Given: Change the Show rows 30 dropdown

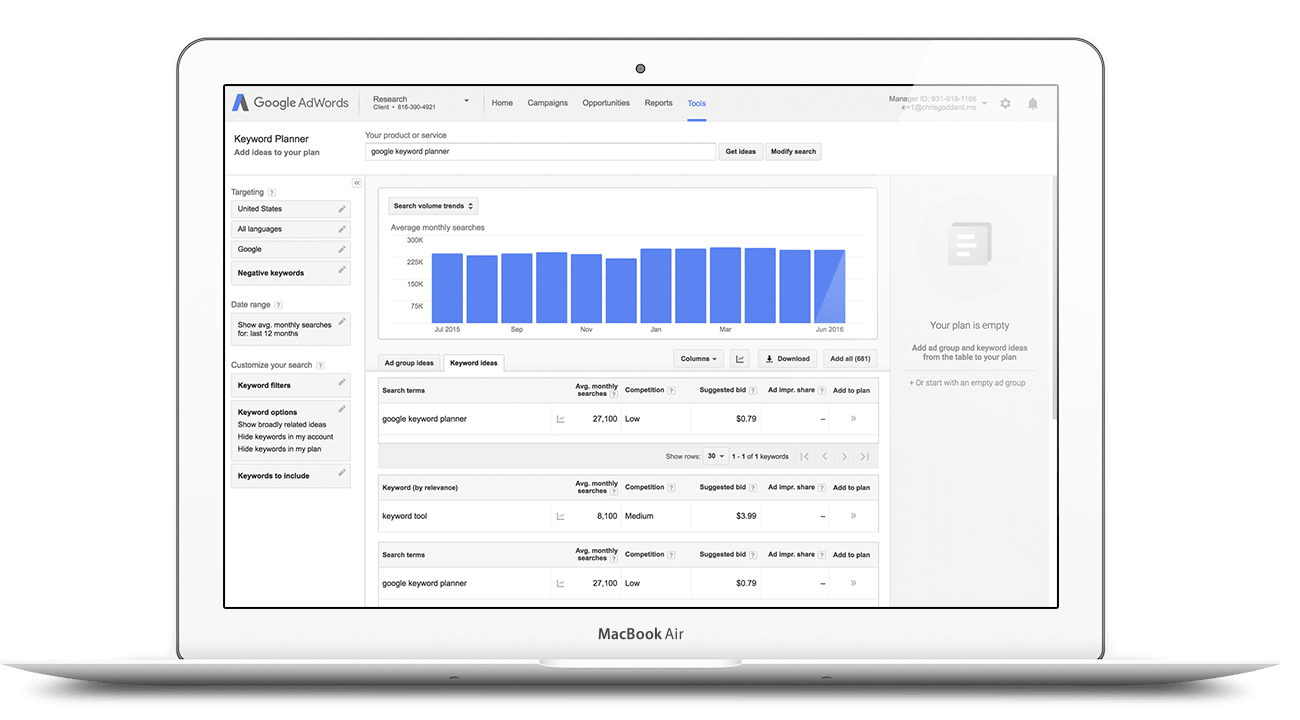Looking at the screenshot, I should pos(715,456).
